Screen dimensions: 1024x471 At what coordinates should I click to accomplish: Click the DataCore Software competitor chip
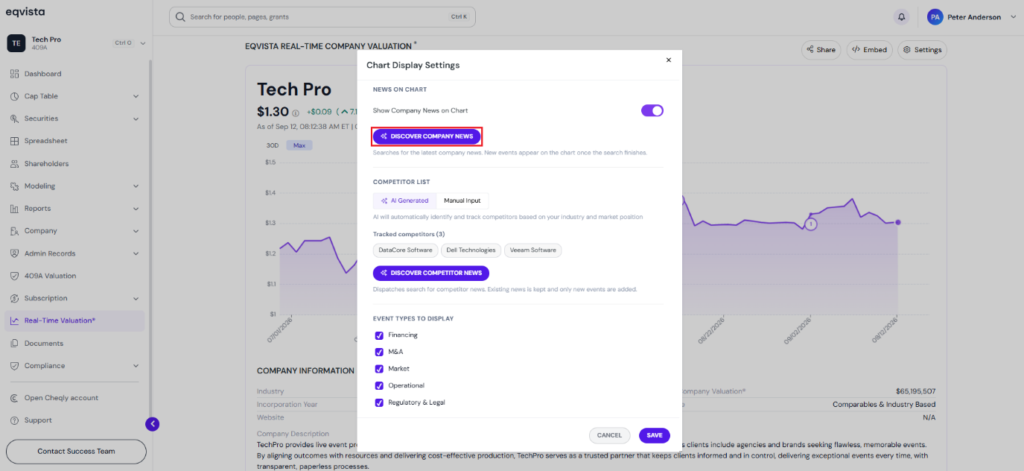(406, 250)
